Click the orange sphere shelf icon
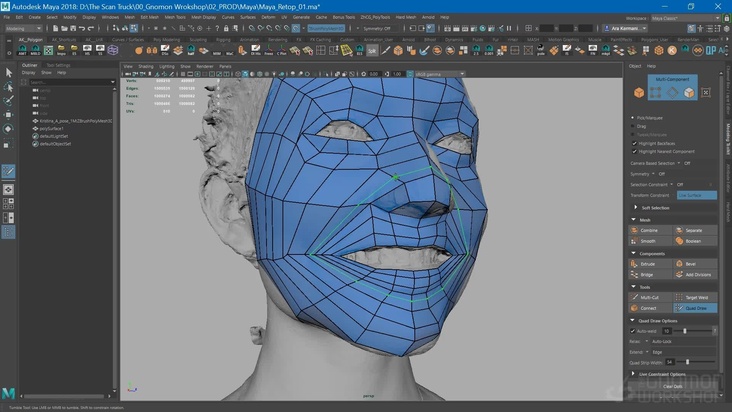The width and height of the screenshot is (732, 412). pyautogui.click(x=139, y=50)
